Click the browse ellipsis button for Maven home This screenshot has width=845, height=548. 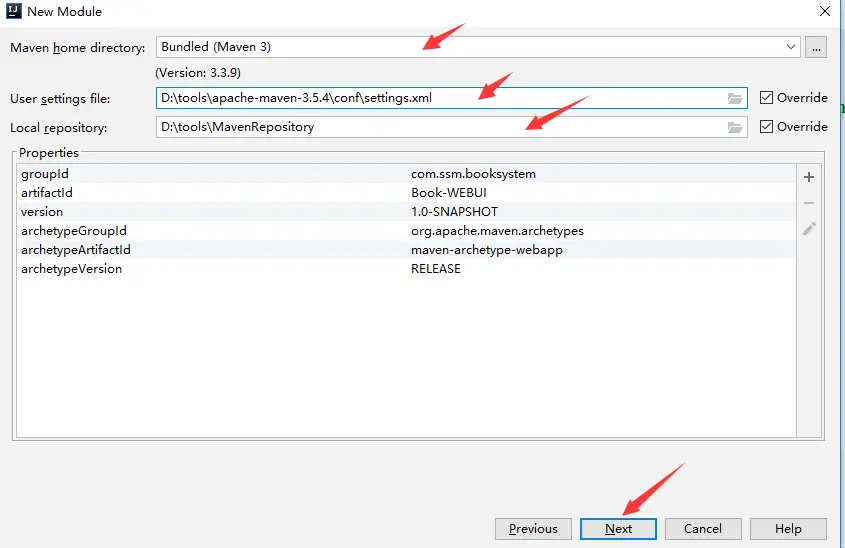pyautogui.click(x=816, y=47)
